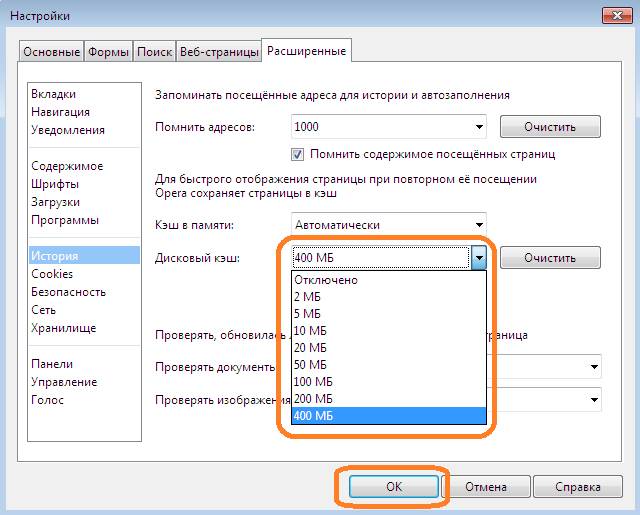Viewport: 640px width, 515px height.
Task: Switch to the Поиск tab
Action: tap(155, 52)
